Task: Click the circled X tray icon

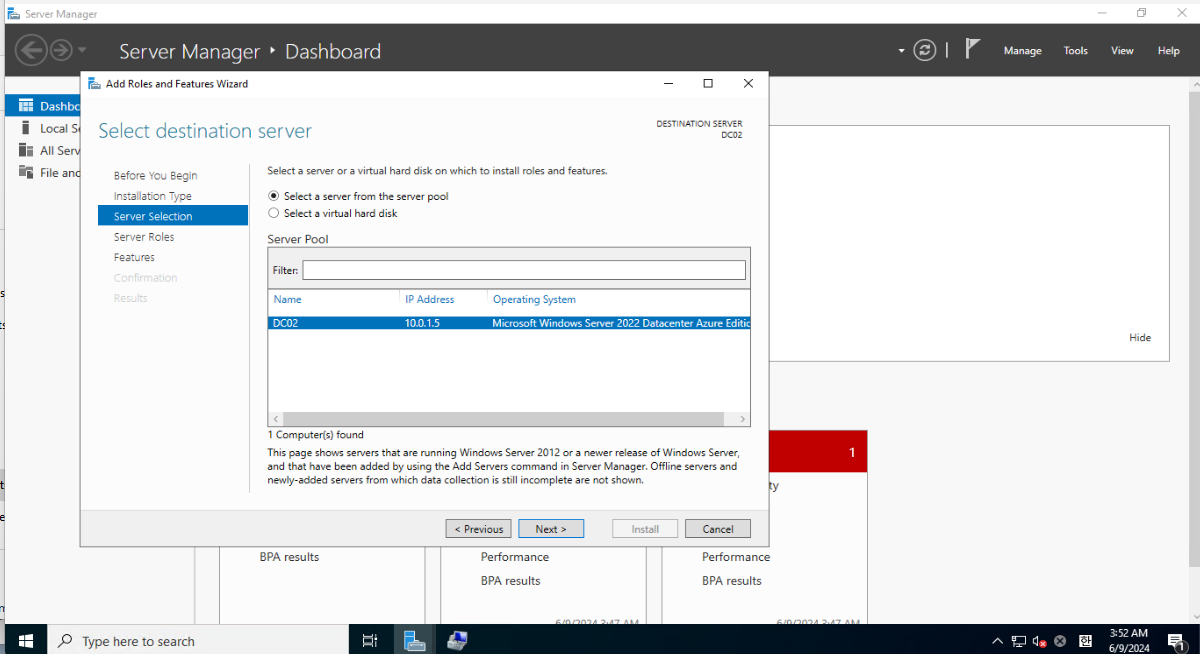Action: (1060, 641)
